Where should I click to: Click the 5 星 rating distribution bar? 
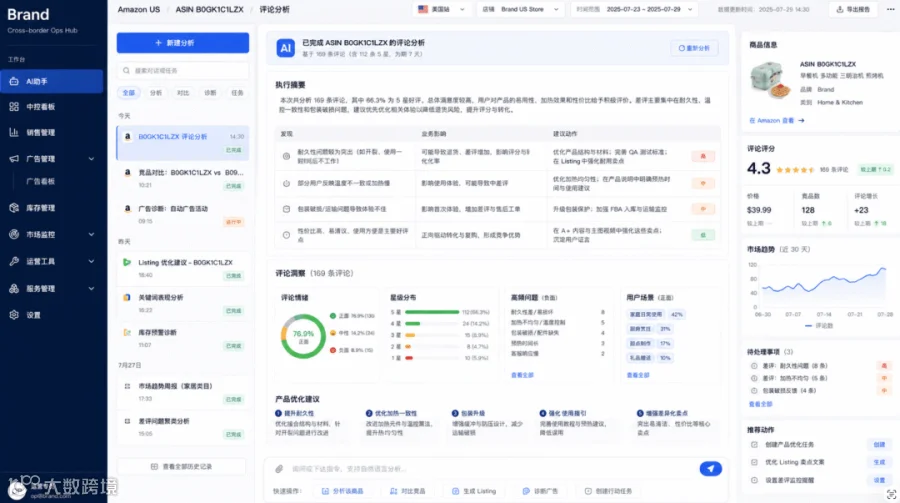[432, 312]
